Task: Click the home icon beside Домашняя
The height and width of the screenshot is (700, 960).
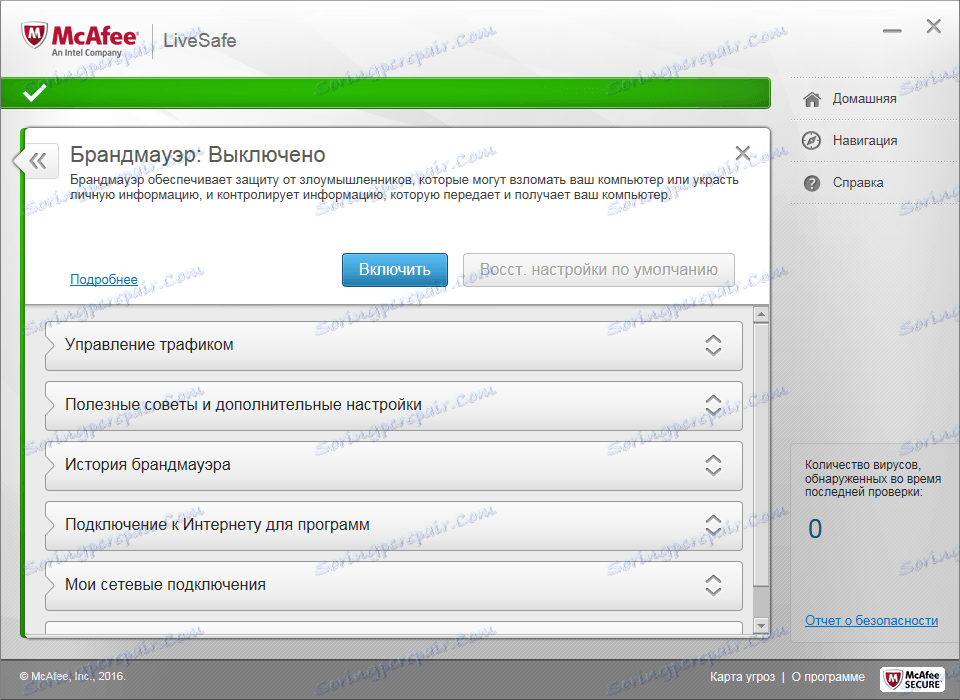Action: click(812, 99)
